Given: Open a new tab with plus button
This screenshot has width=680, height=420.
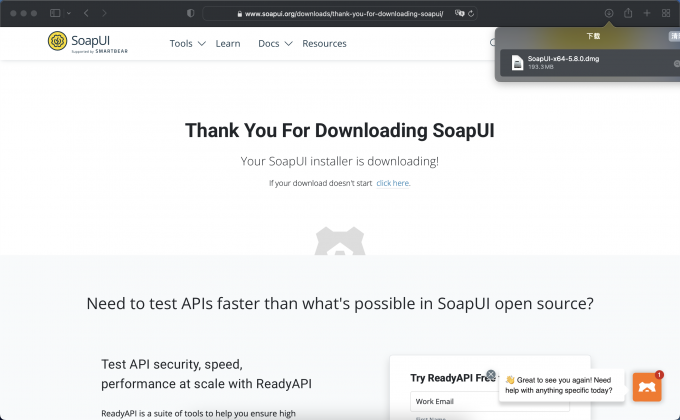Looking at the screenshot, I should click(647, 13).
